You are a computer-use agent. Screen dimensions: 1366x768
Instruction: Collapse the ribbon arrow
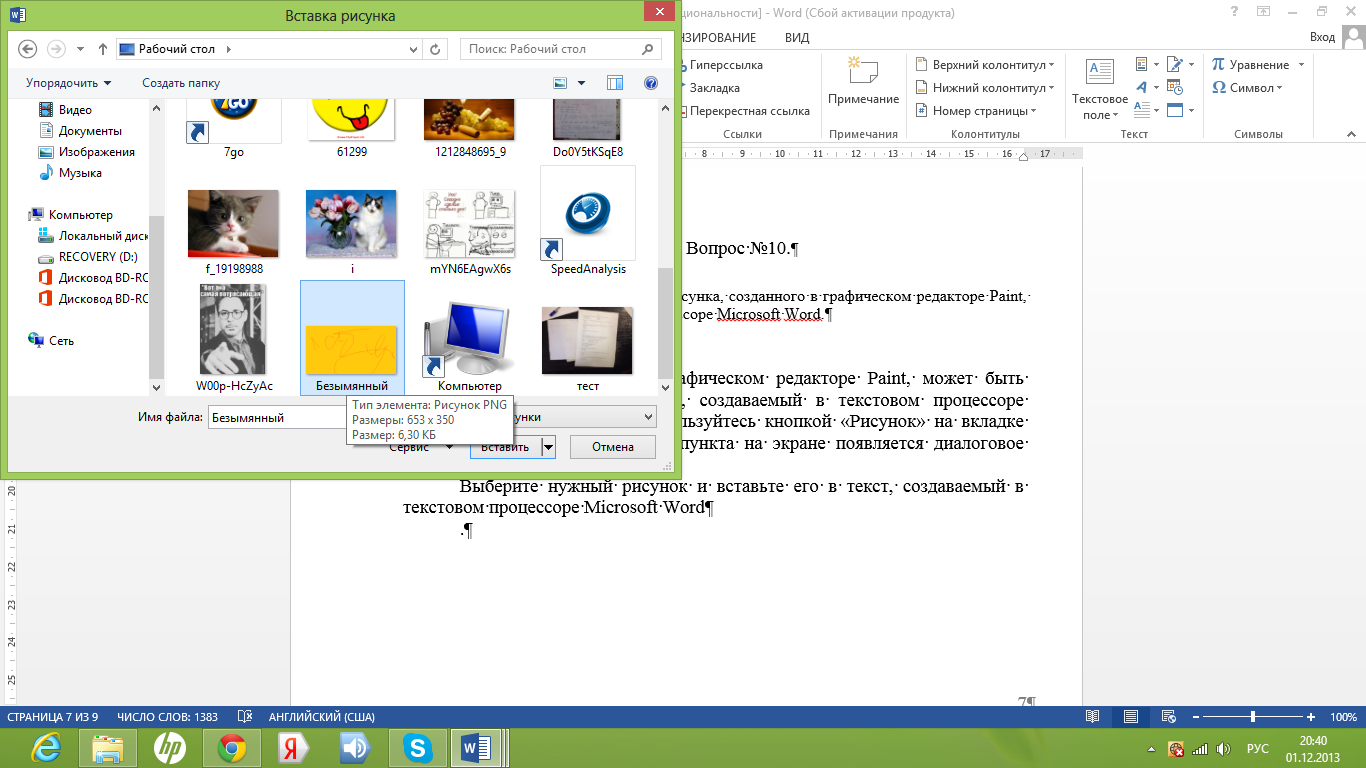[x=1349, y=134]
